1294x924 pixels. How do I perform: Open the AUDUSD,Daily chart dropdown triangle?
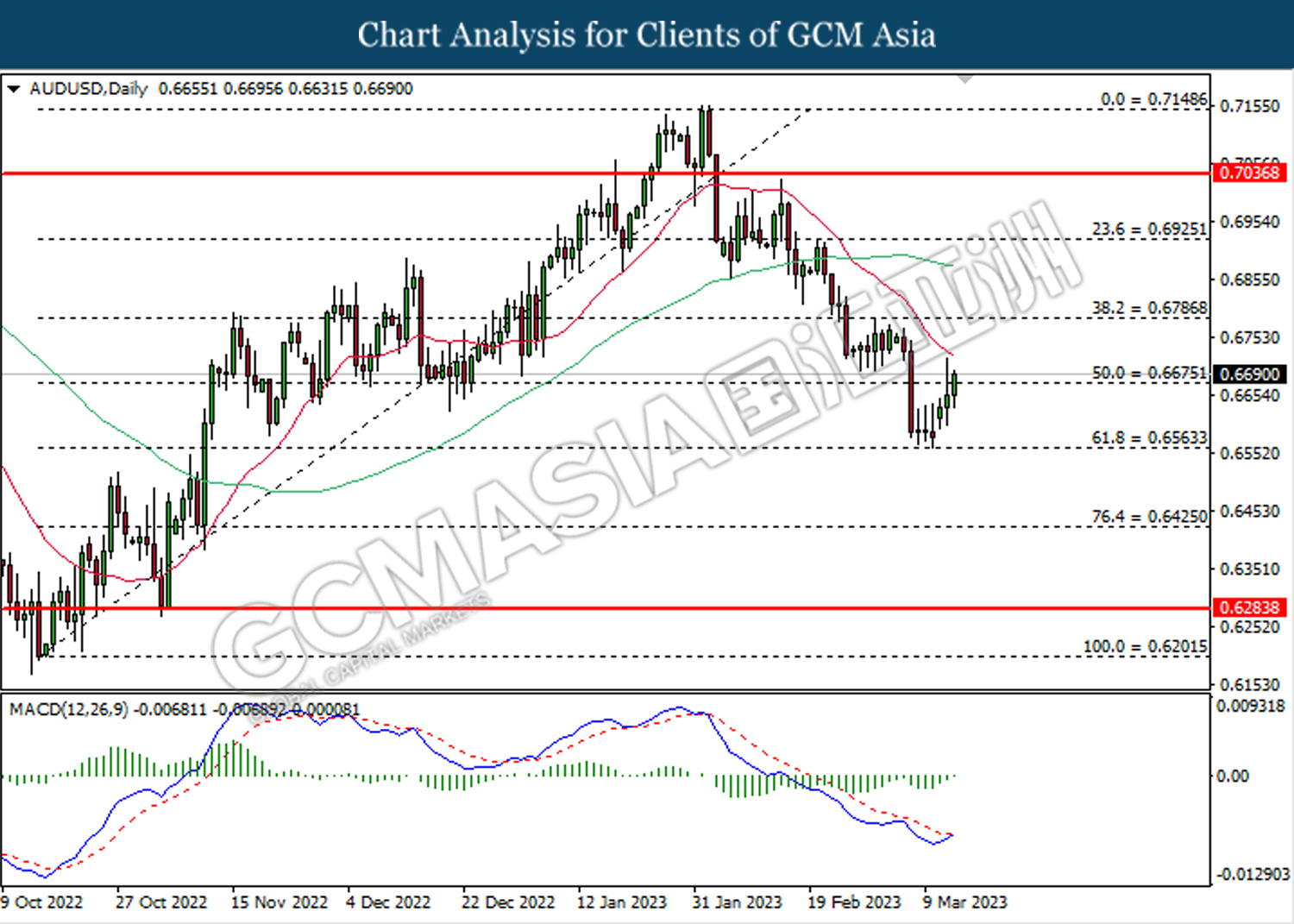point(14,89)
